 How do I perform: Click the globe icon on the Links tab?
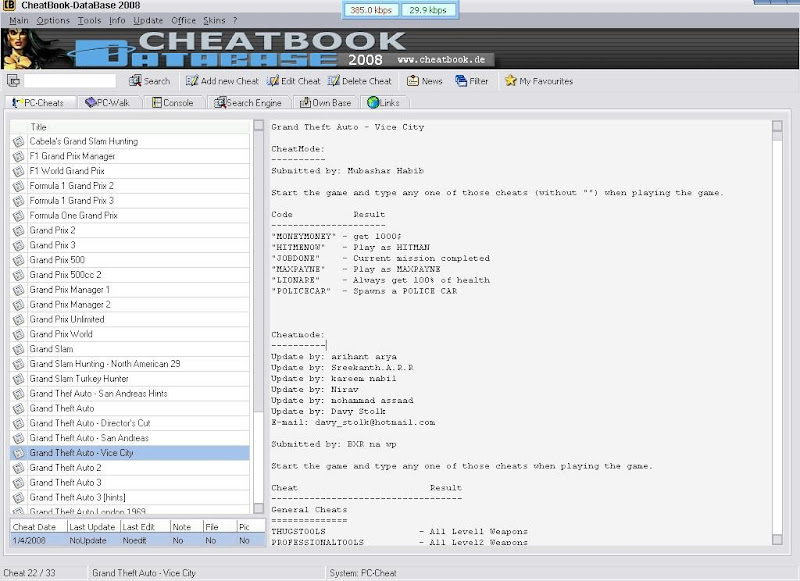[371, 101]
